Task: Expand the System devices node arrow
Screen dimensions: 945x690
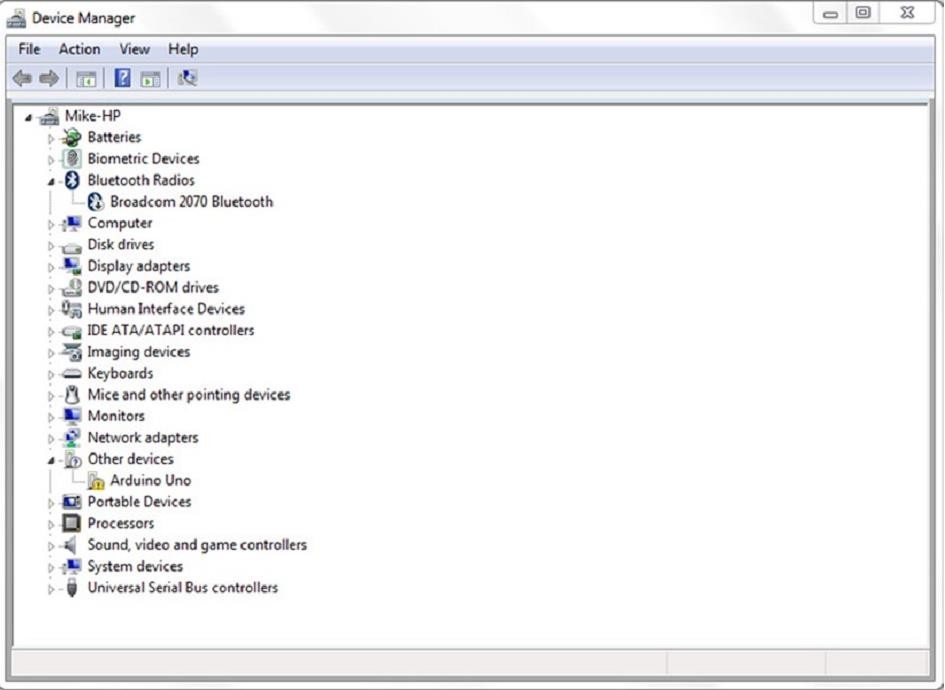Action: click(51, 568)
